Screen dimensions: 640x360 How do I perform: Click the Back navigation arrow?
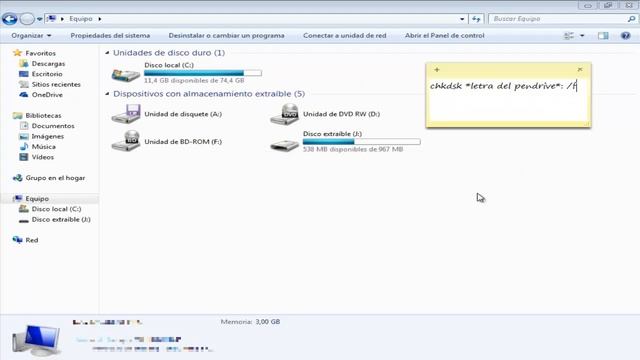tap(9, 19)
